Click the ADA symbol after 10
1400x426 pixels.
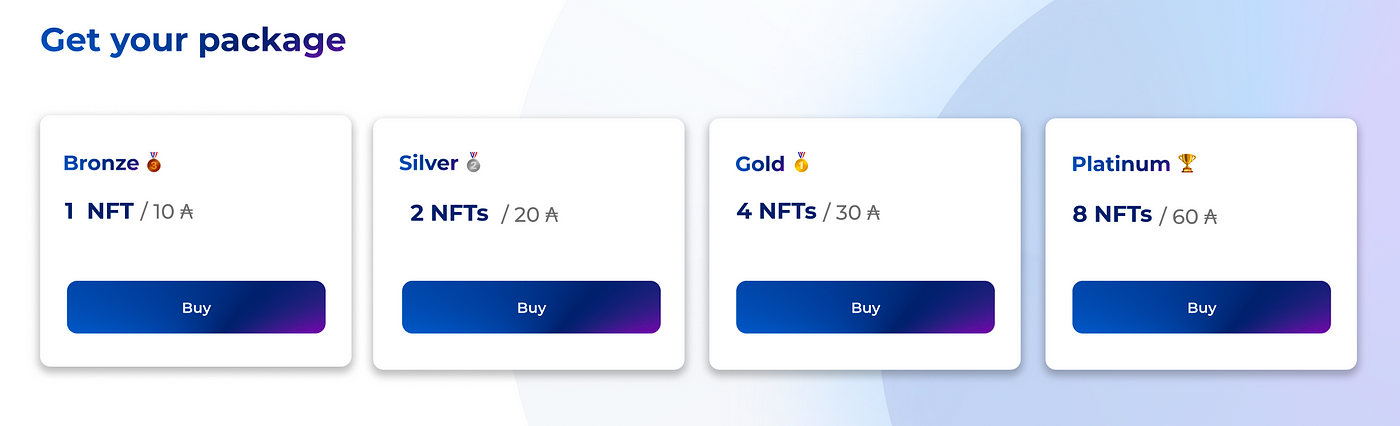(x=186, y=212)
